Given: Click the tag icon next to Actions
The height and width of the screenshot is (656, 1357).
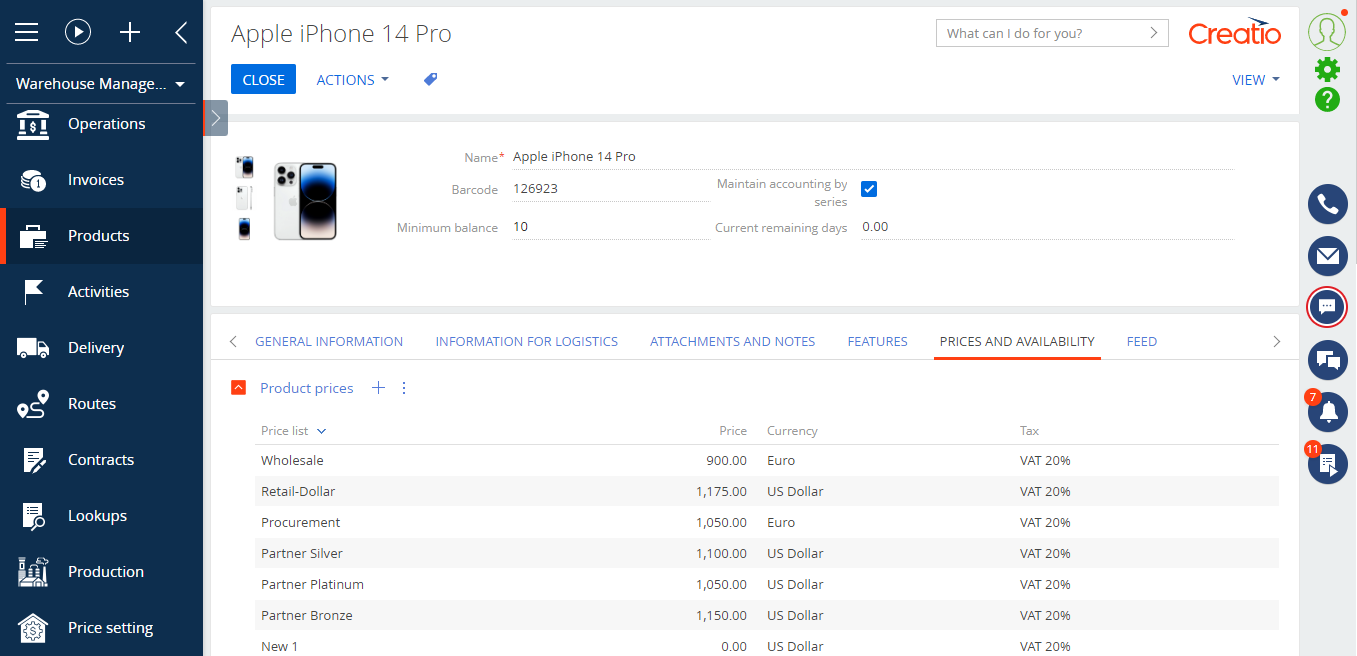Looking at the screenshot, I should 431,80.
